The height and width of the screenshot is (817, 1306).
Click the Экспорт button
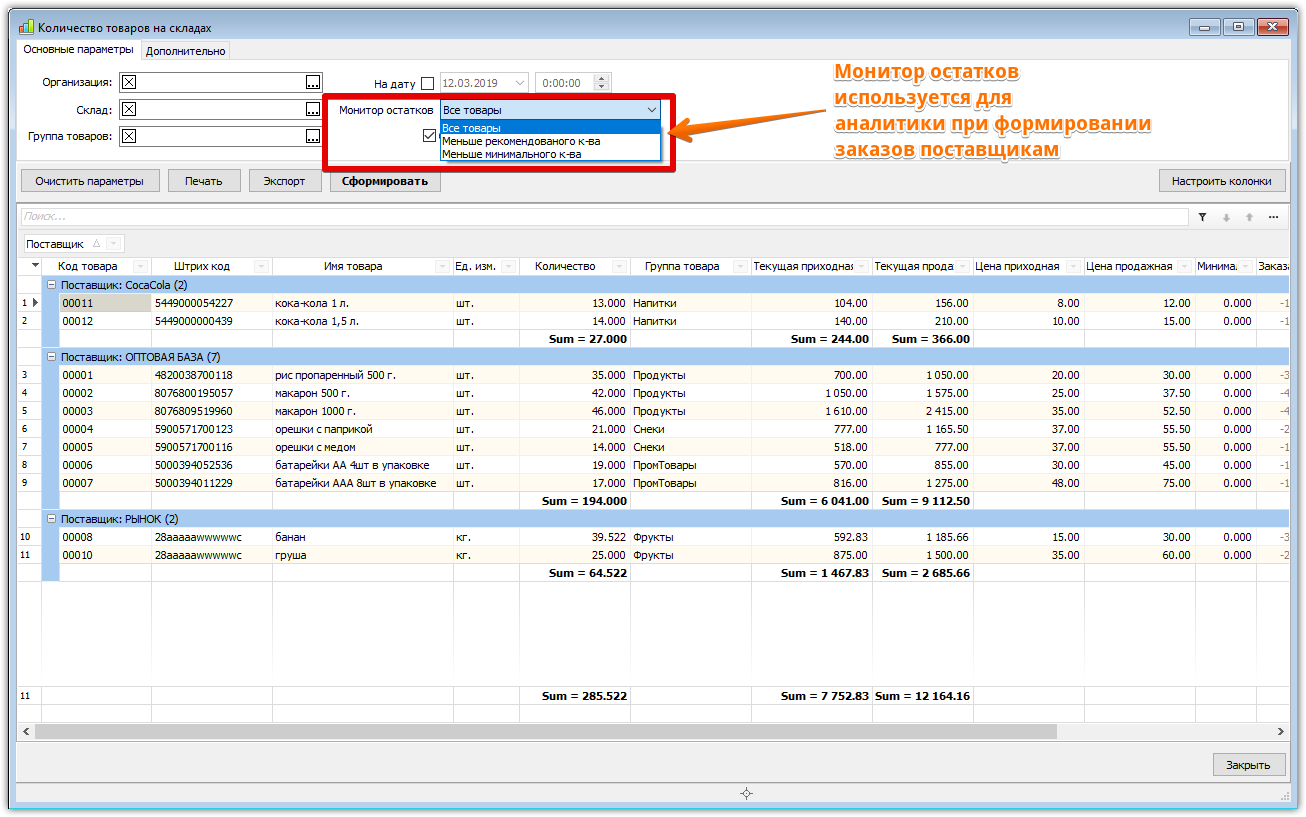point(284,181)
